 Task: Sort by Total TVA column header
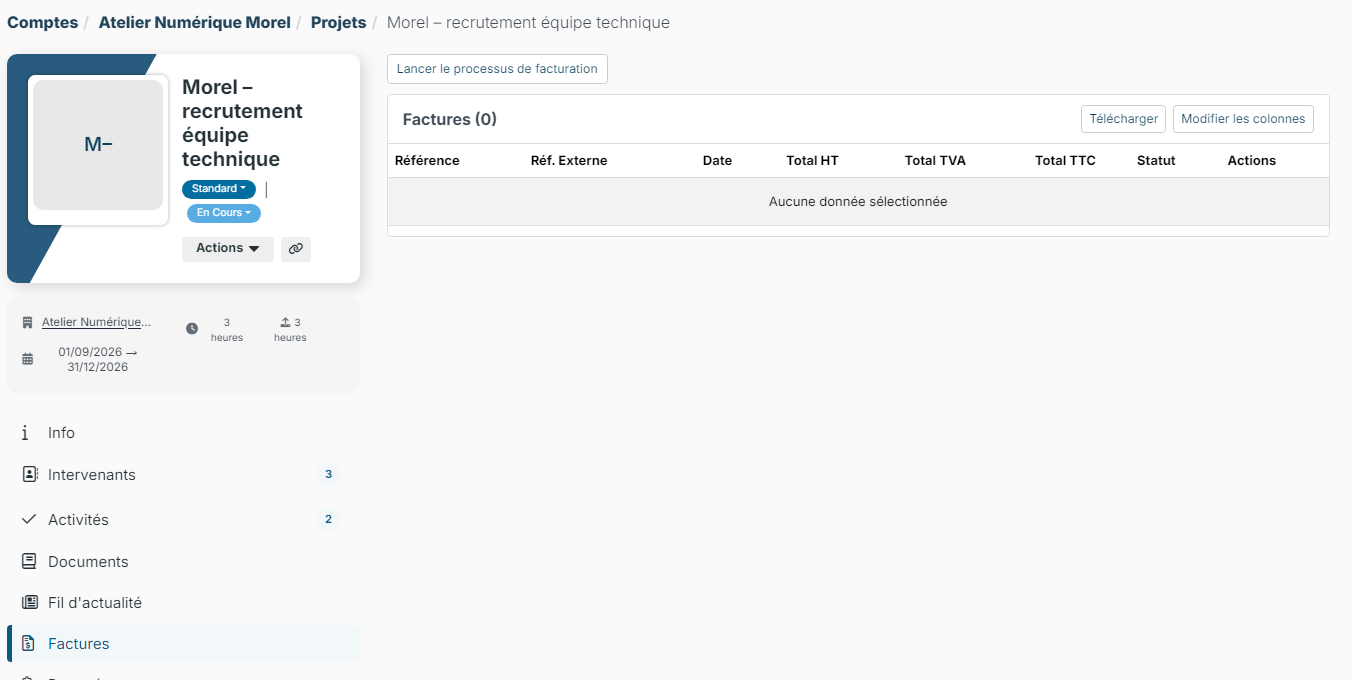pyautogui.click(x=935, y=161)
